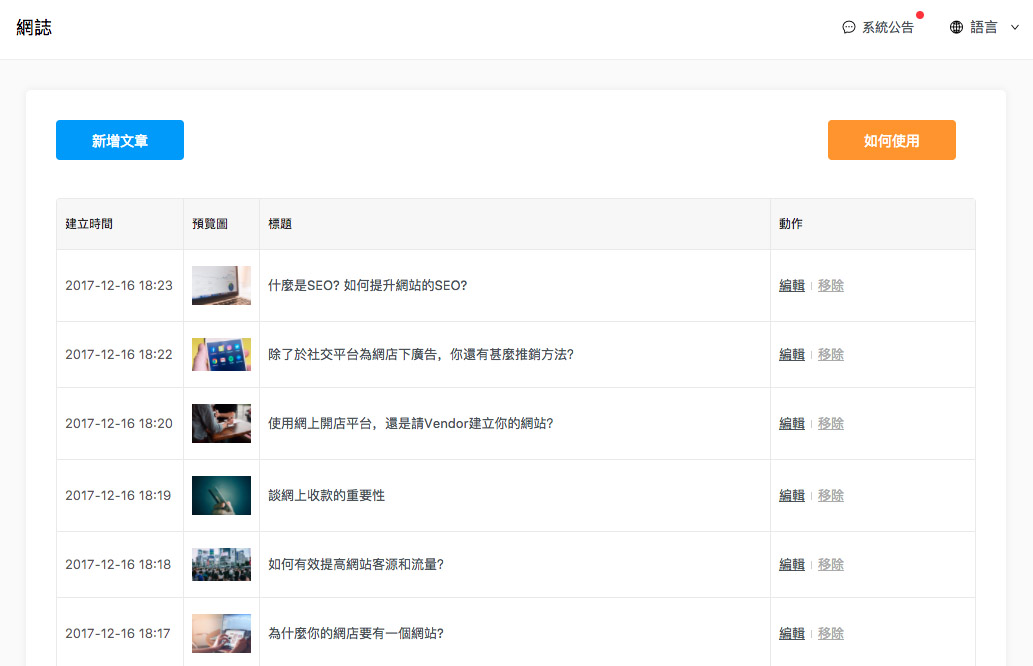Viewport: 1033px width, 666px height.
Task: Expand the 語言 dropdown chevron
Action: pyautogui.click(x=1015, y=27)
